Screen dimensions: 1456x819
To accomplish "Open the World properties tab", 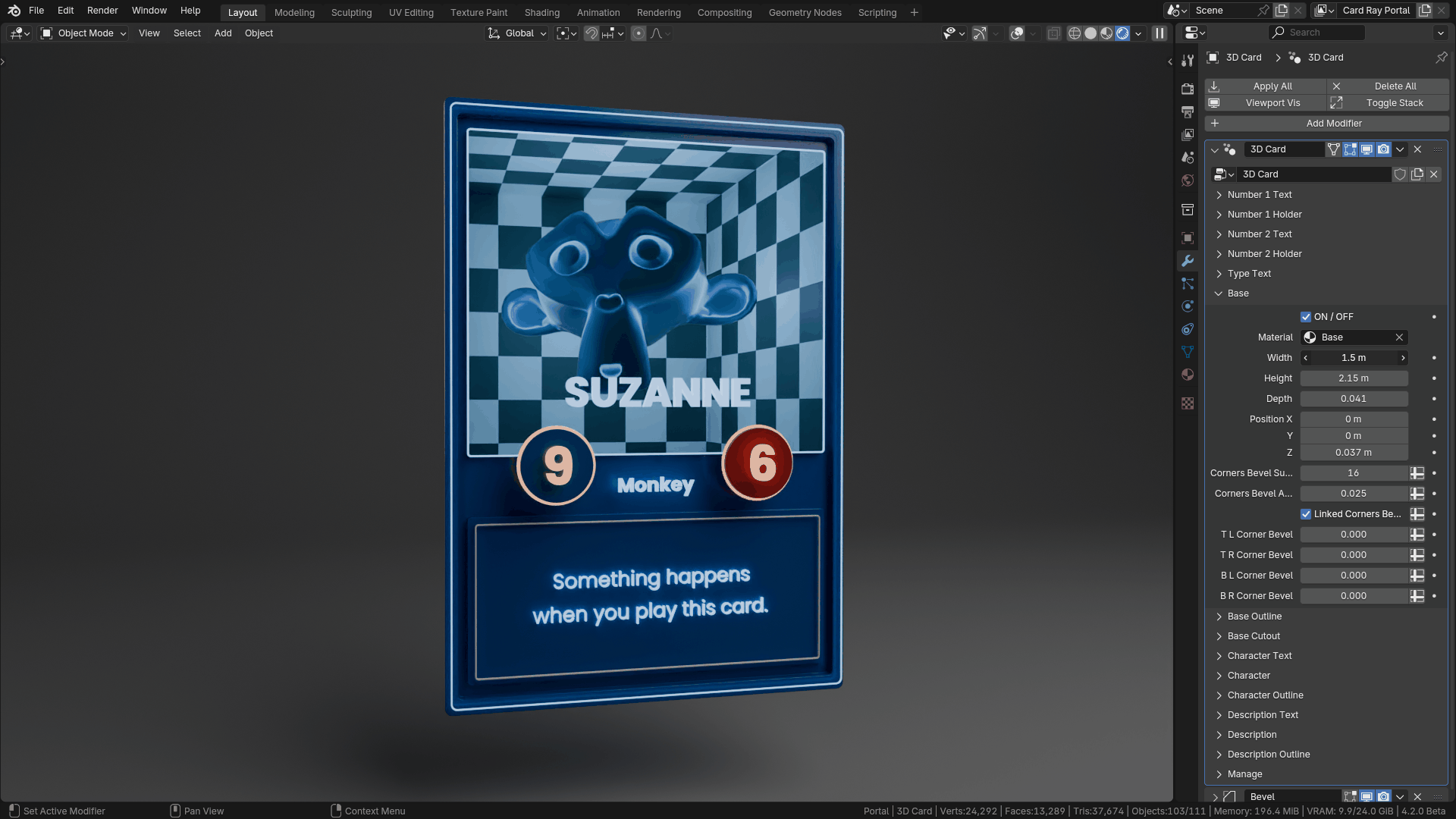I will 1188,180.
